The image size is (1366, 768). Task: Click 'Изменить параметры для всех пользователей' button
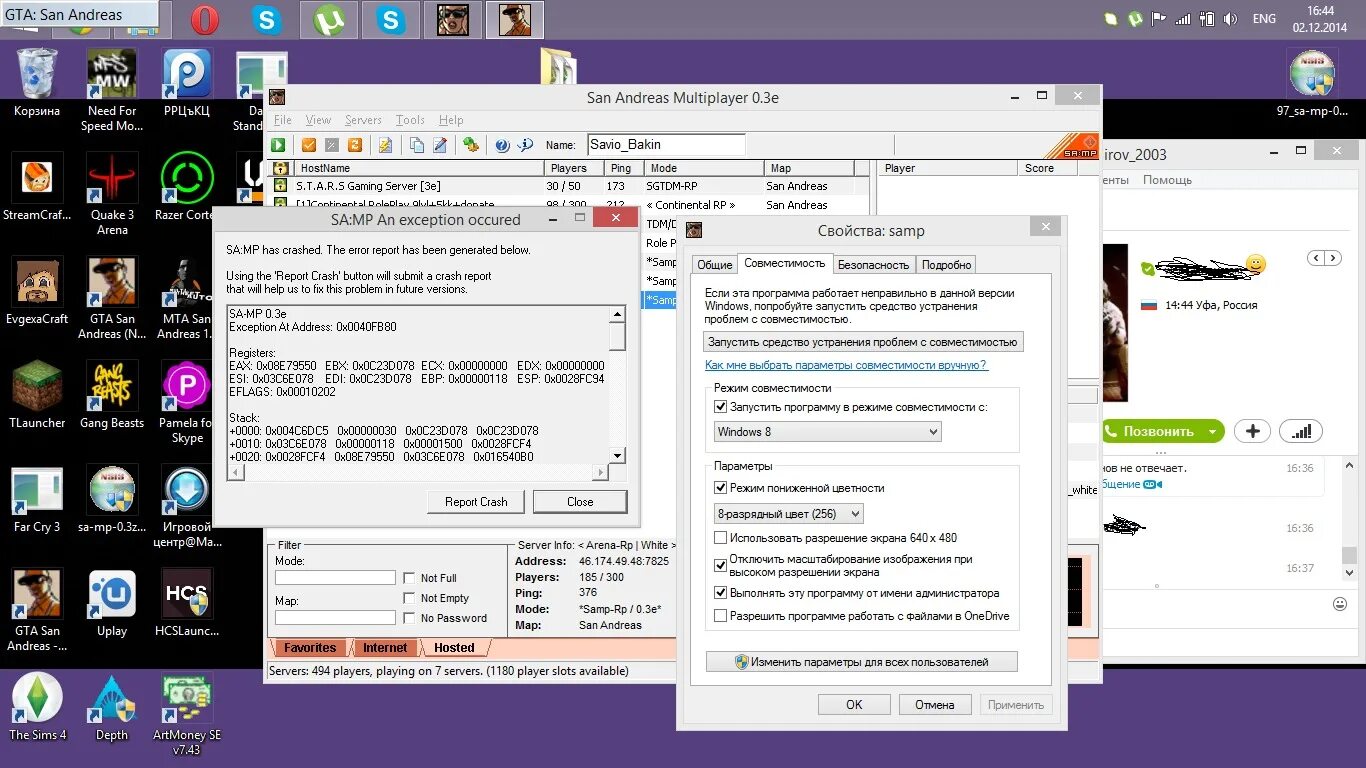pyautogui.click(x=861, y=662)
